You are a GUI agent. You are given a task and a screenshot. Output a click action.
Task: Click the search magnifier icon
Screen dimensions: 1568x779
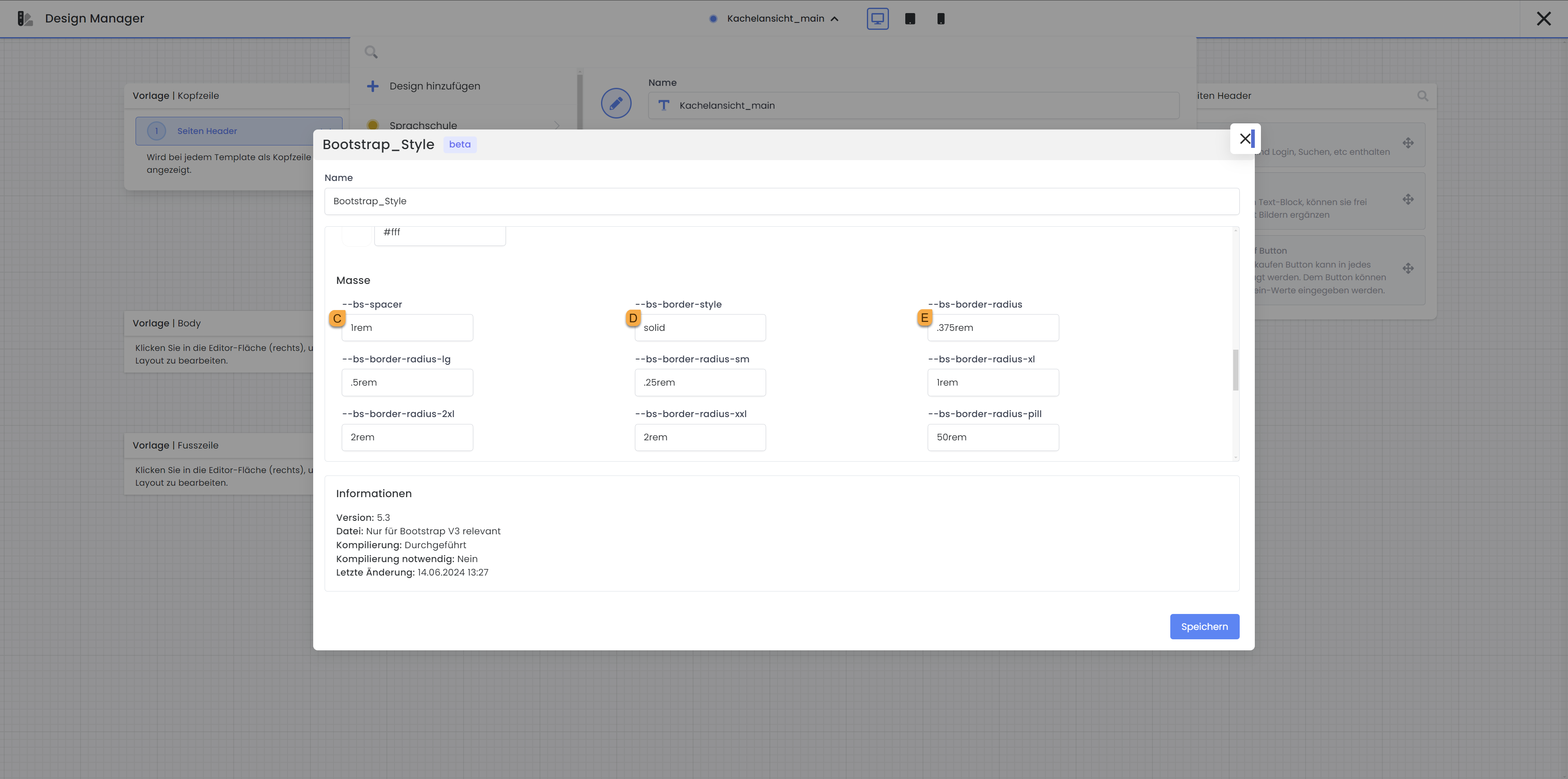click(371, 52)
